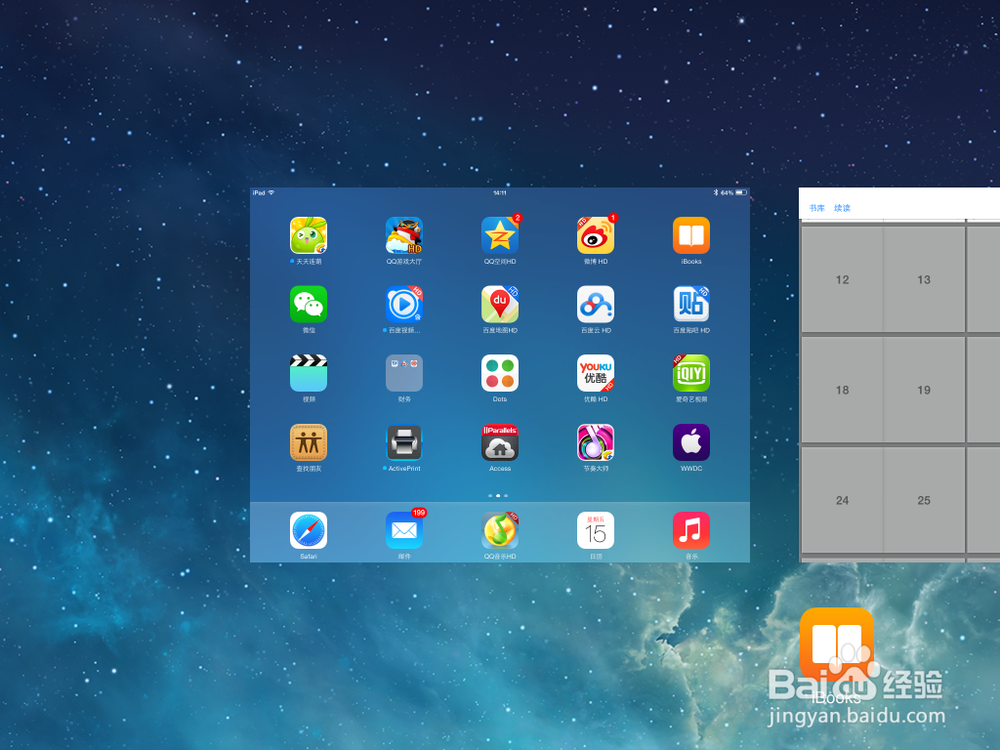Open the red Music icon in dock
Image resolution: width=1000 pixels, height=750 pixels.
pos(691,531)
